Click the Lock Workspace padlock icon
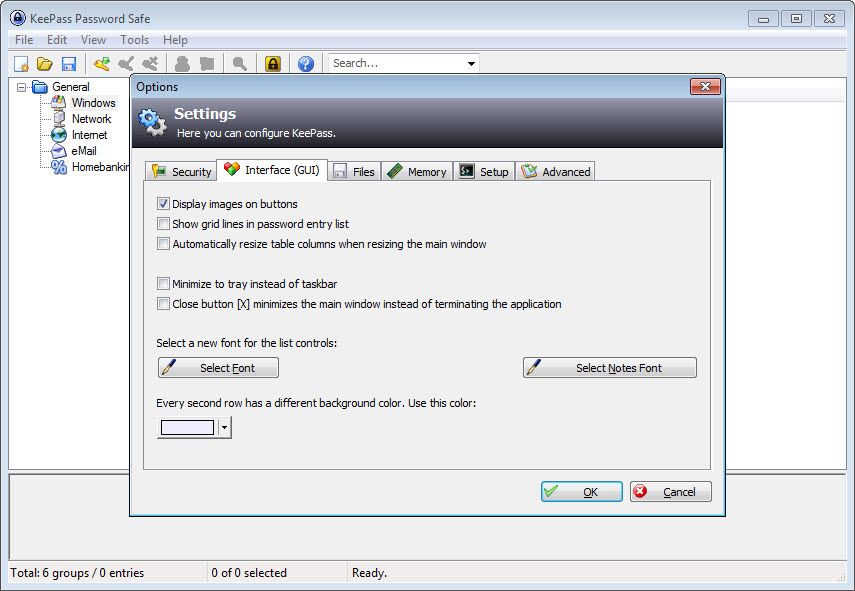This screenshot has height=591, width=855. 273,64
